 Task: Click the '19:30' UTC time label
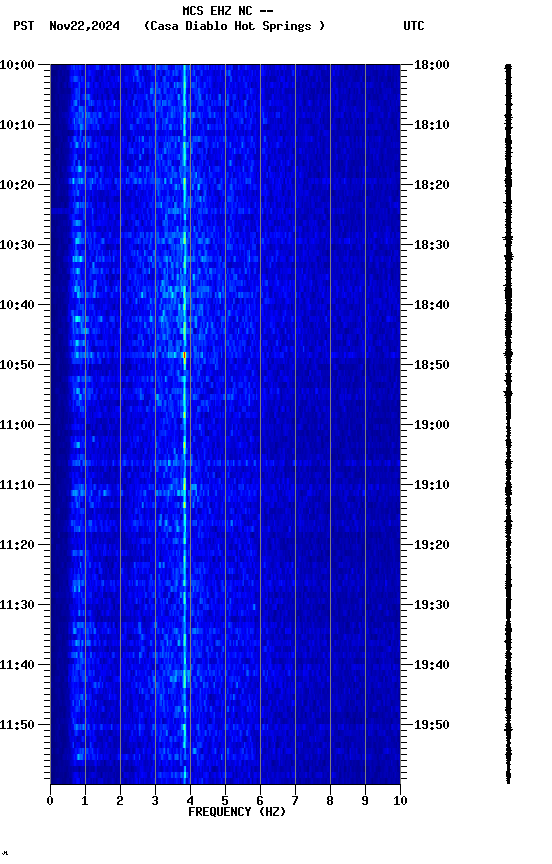pyautogui.click(x=432, y=605)
